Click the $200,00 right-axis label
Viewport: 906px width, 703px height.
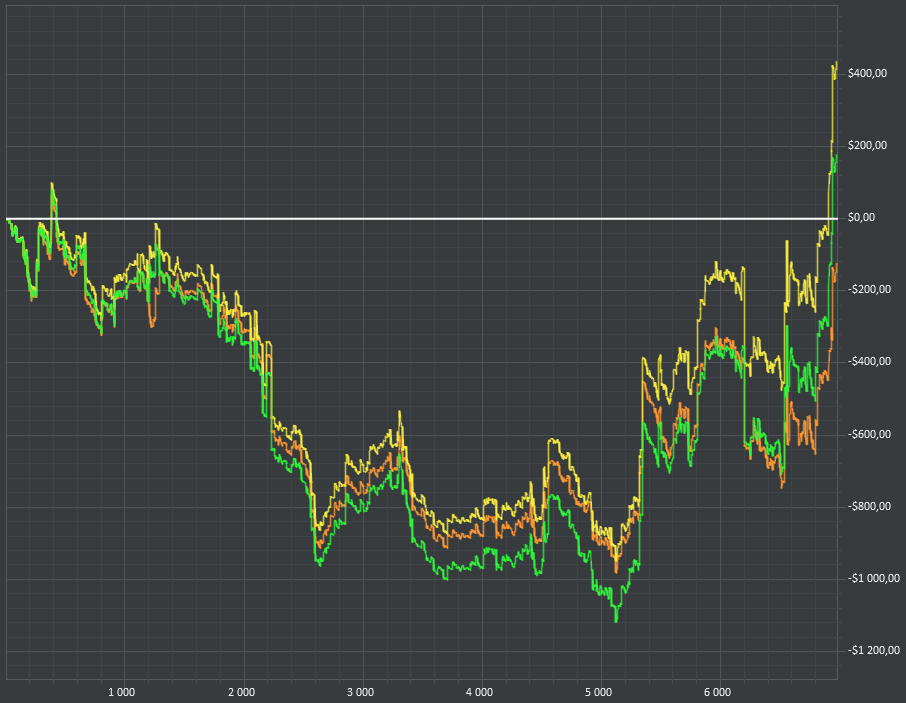pyautogui.click(x=867, y=146)
